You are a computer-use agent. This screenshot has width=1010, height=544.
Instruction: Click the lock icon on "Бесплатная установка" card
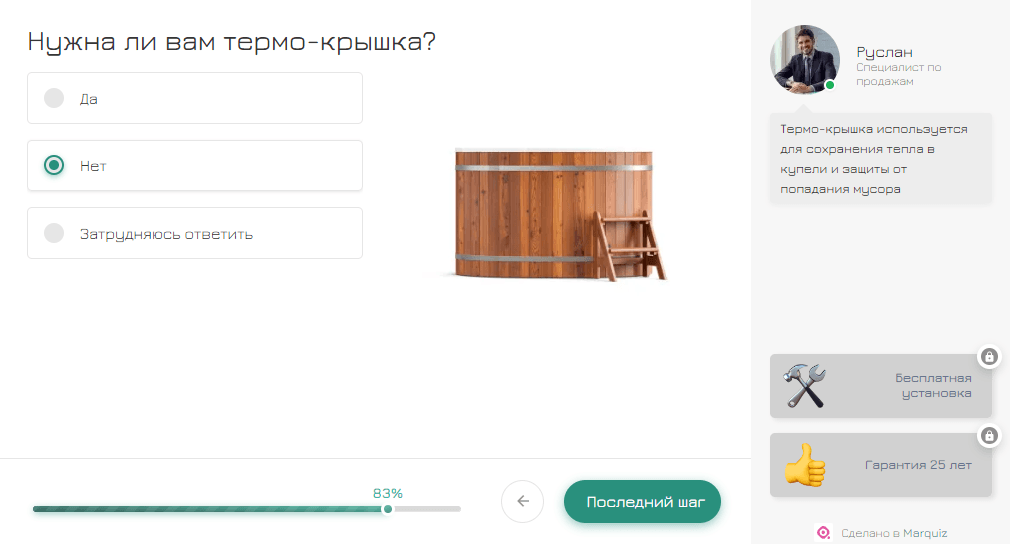tap(989, 357)
